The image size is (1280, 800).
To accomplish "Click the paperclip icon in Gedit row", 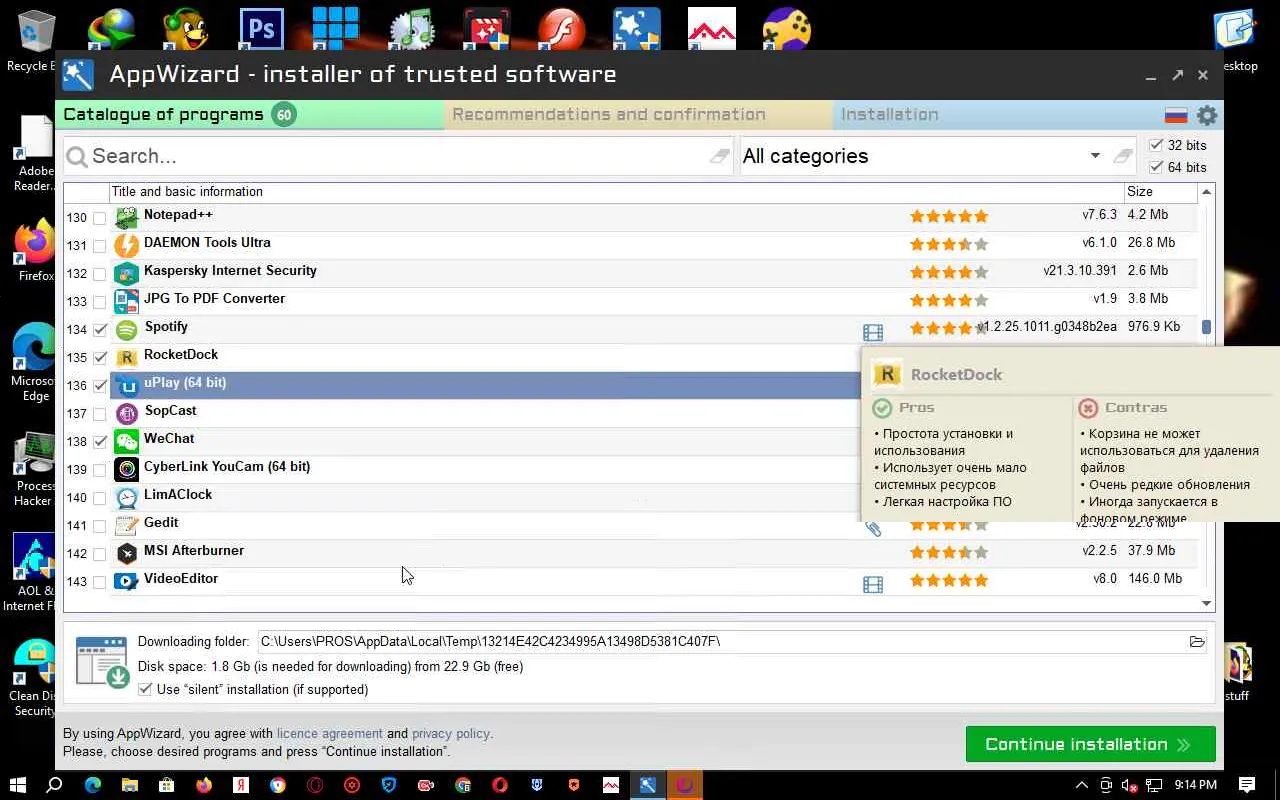I will 873,528.
